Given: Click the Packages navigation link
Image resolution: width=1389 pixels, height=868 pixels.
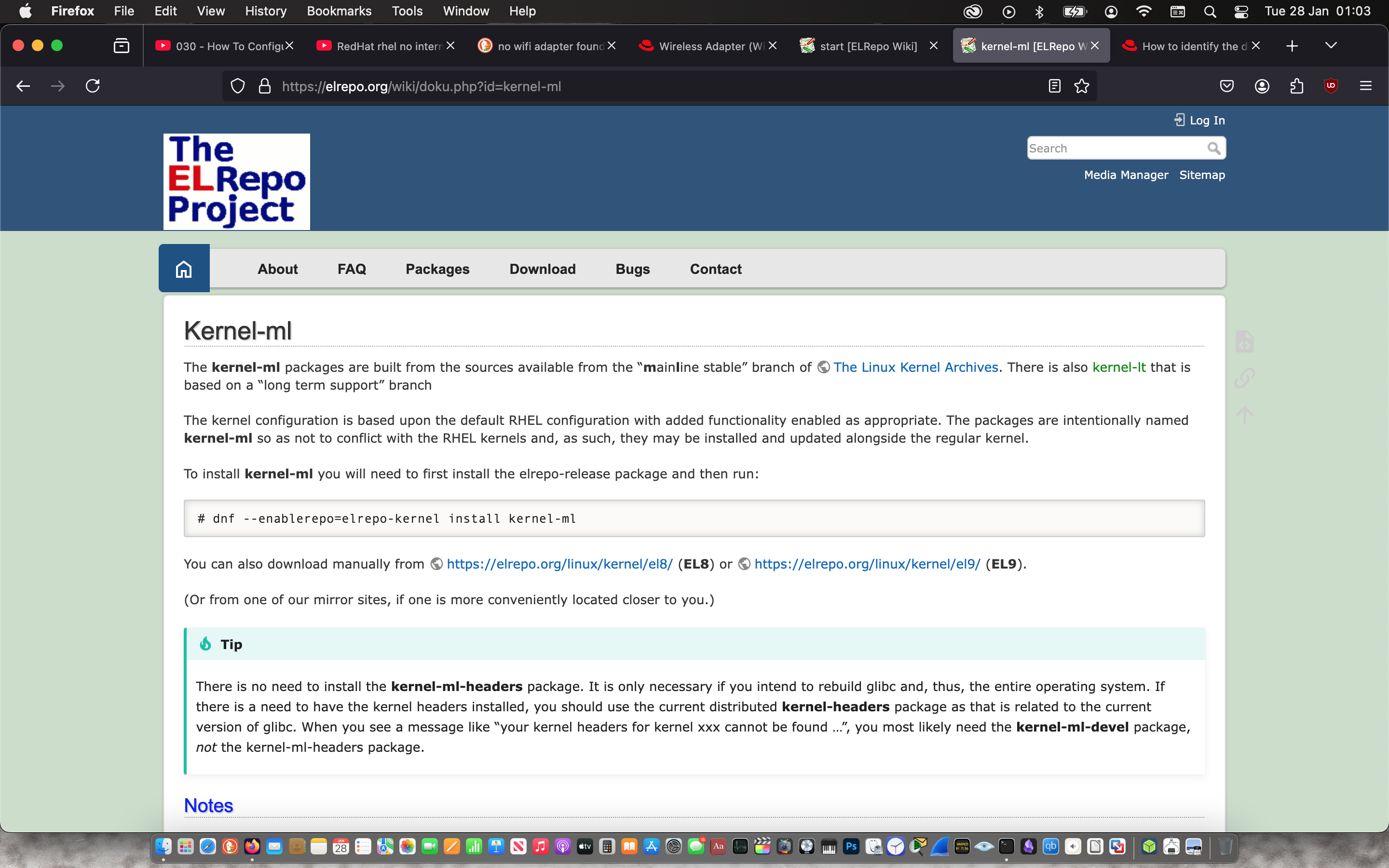Looking at the screenshot, I should 437,269.
